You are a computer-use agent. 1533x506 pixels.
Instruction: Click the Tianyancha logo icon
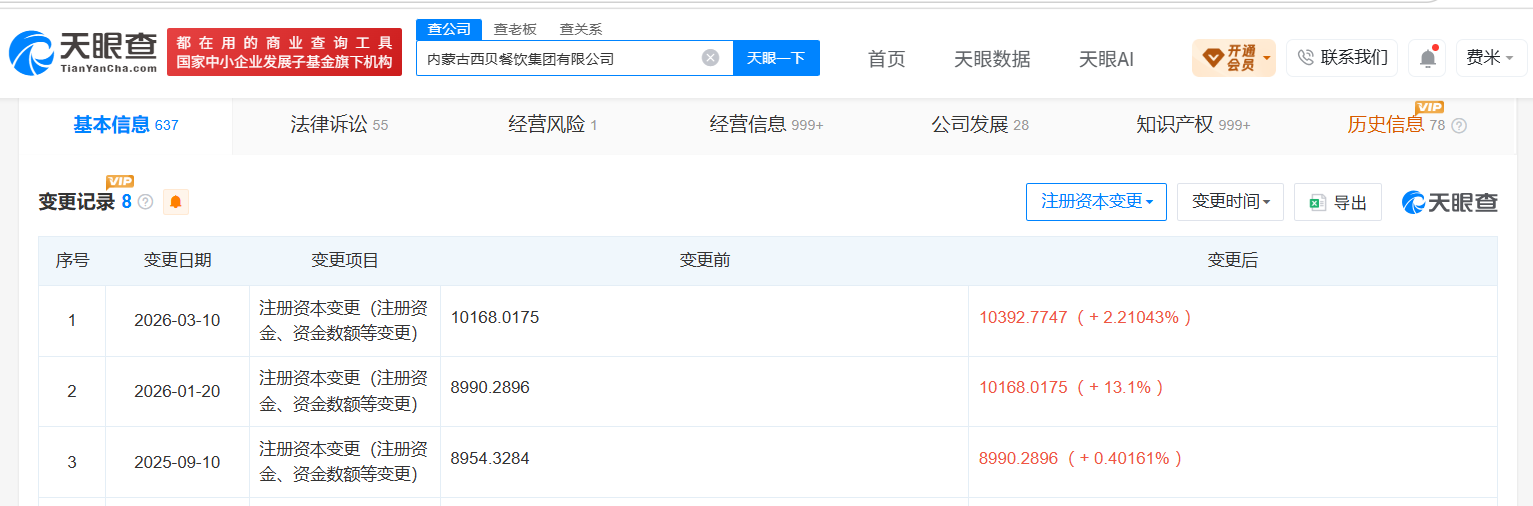(x=32, y=52)
